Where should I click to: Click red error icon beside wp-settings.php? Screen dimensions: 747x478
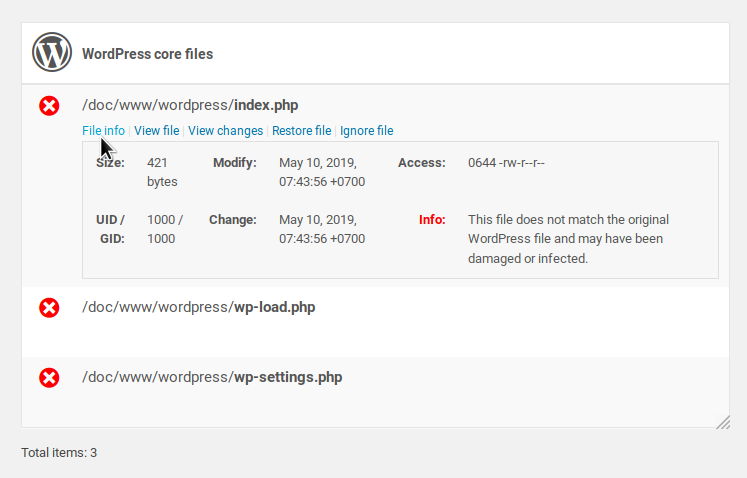49,378
